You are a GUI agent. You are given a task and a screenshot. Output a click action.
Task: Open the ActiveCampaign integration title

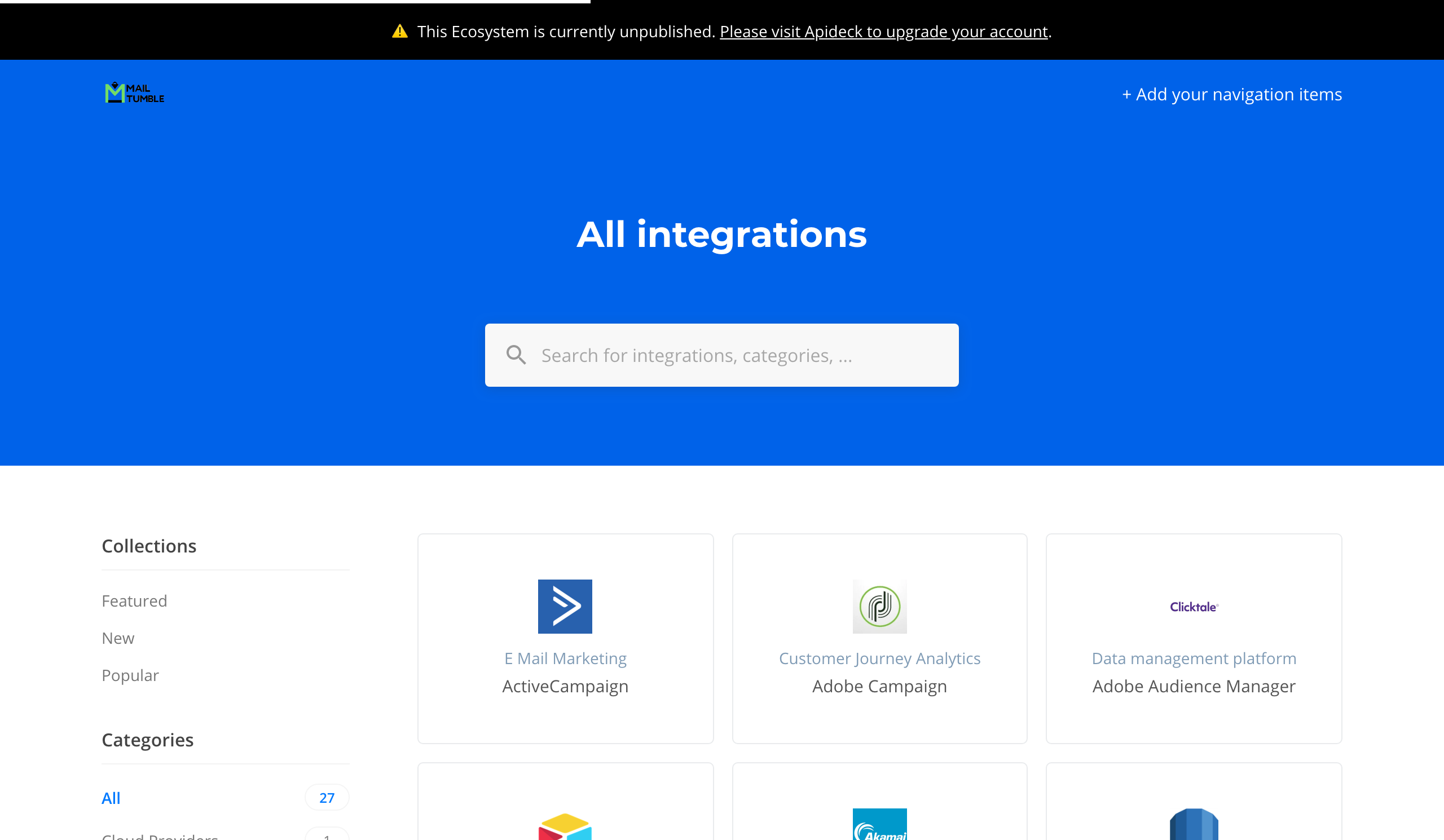pos(565,686)
